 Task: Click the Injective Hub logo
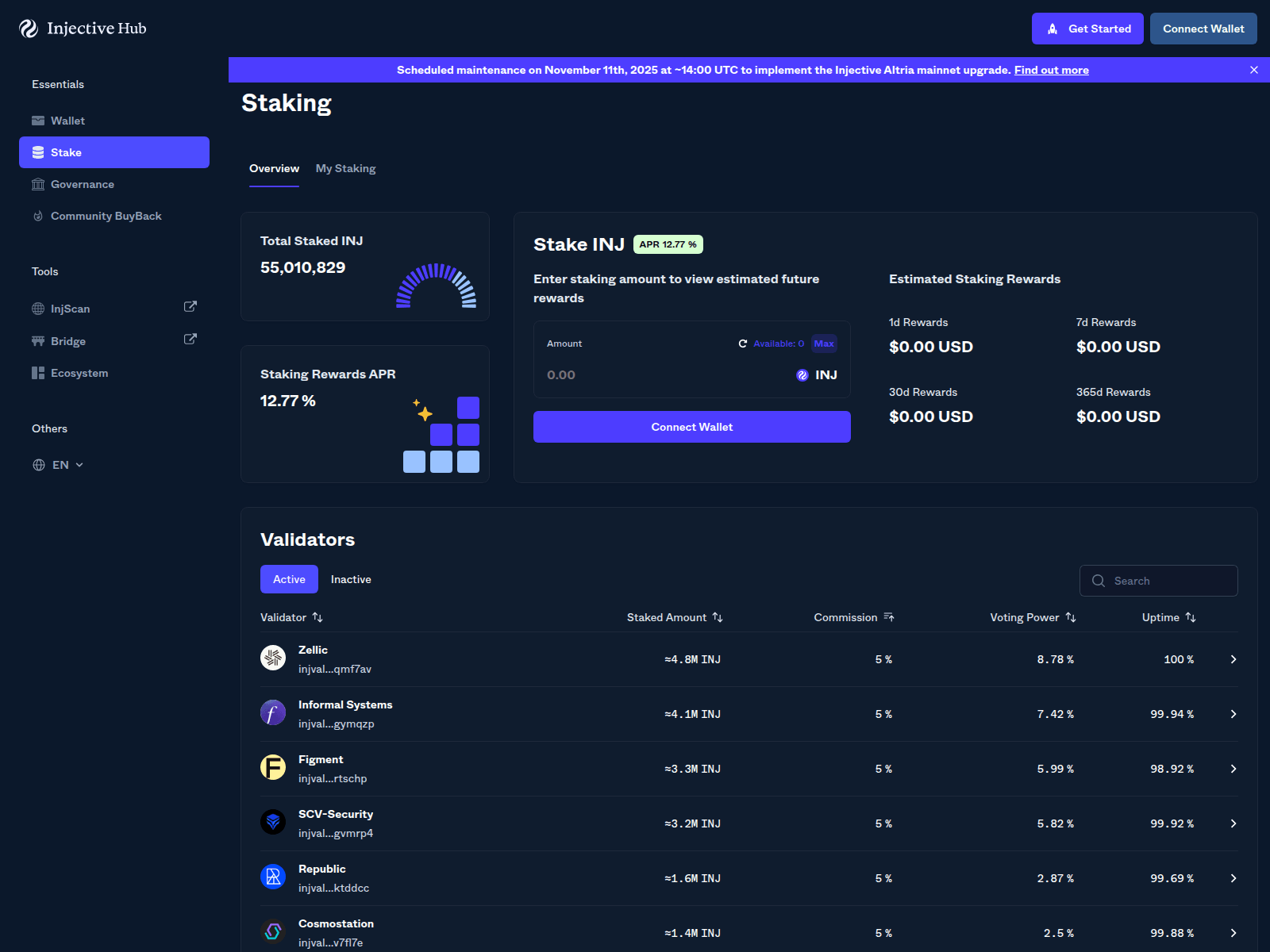[83, 29]
